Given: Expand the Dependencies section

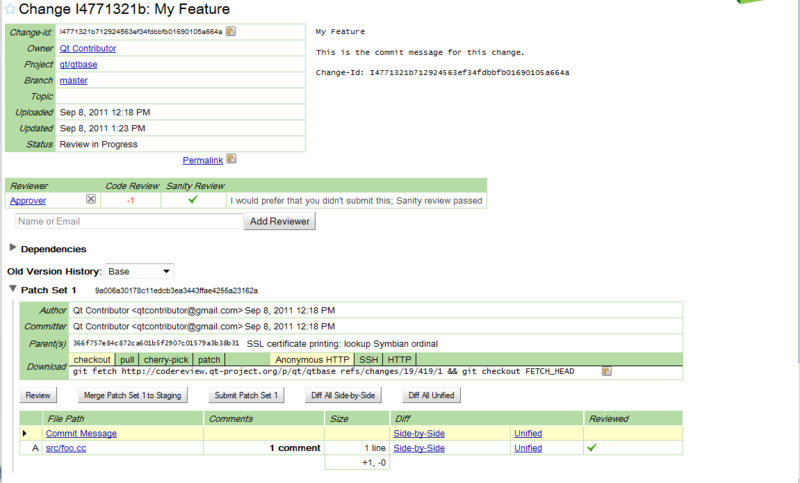Looking at the screenshot, I should click(12, 248).
